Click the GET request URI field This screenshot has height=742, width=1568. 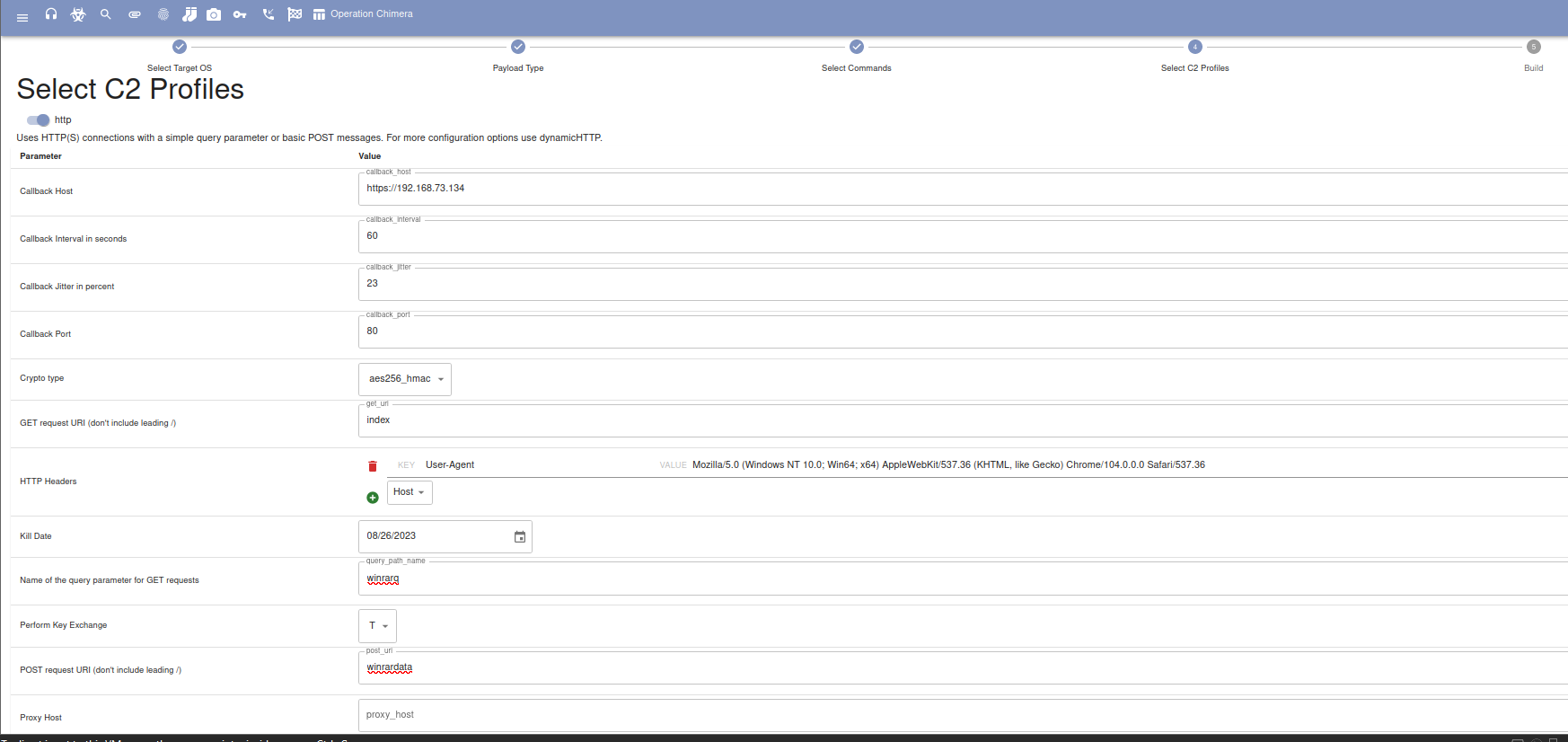[963, 420]
